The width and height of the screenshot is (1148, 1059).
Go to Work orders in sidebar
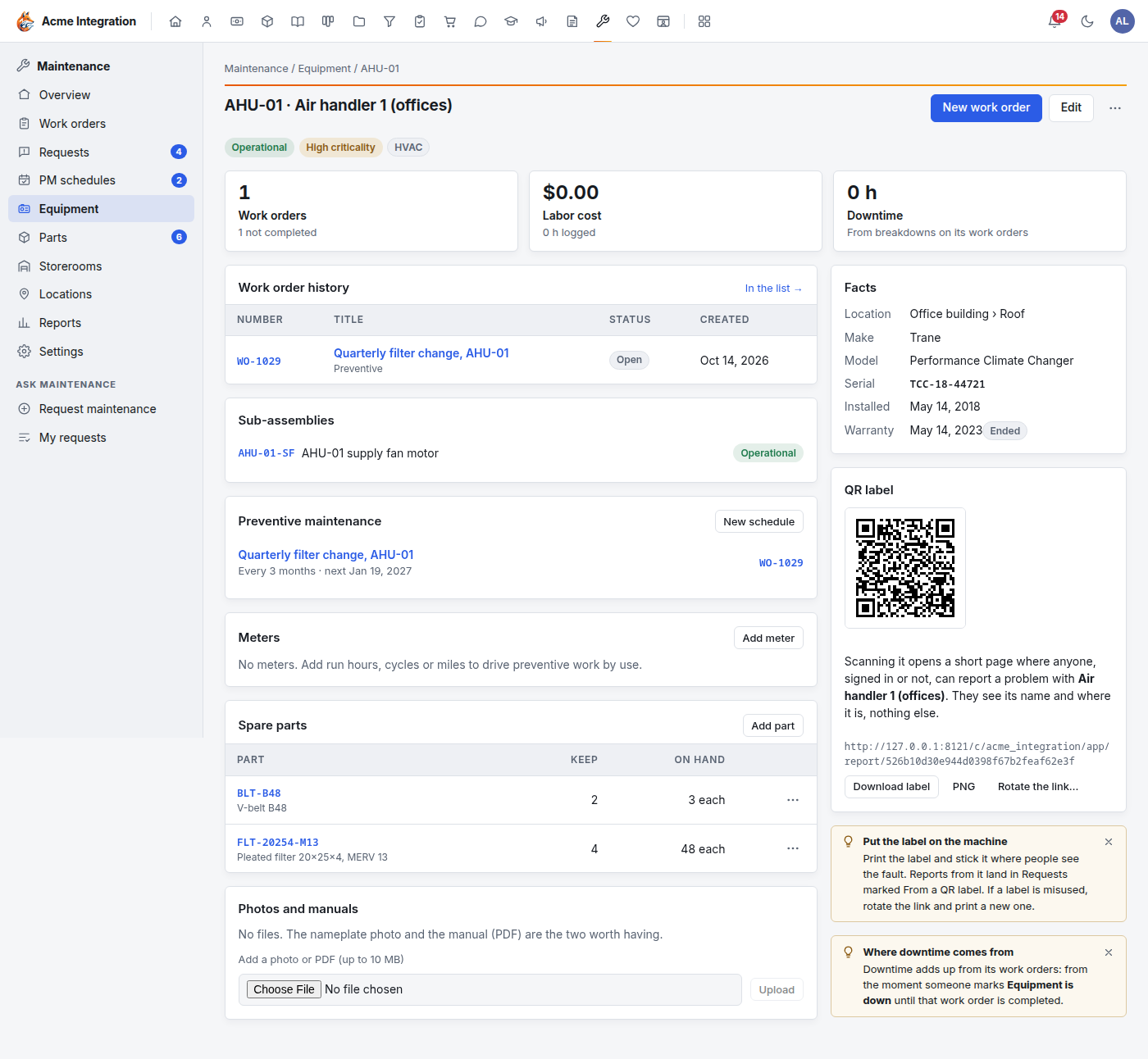pos(101,124)
